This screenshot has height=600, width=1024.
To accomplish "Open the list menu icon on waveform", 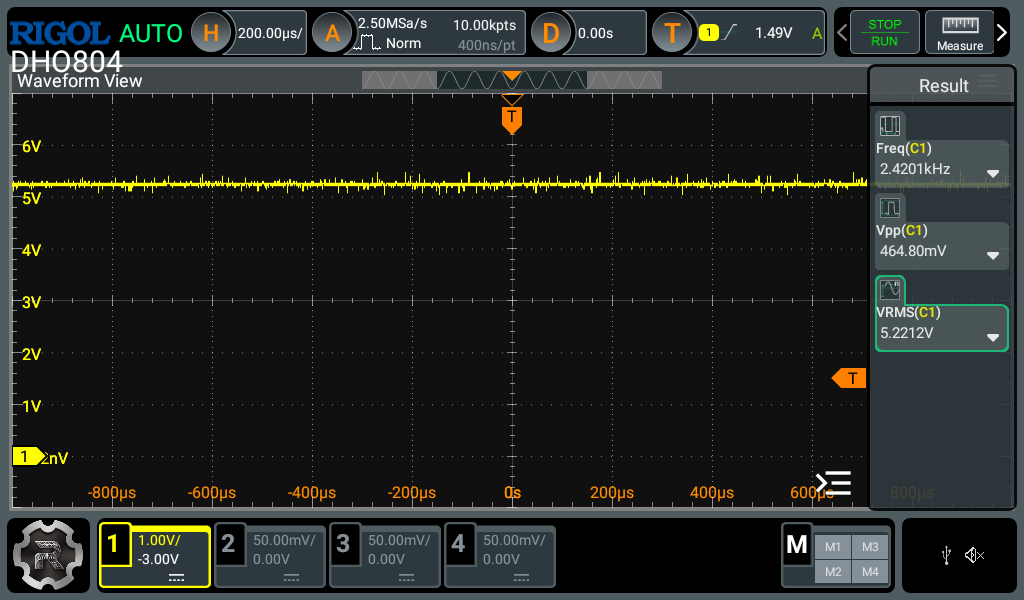I will coord(833,483).
